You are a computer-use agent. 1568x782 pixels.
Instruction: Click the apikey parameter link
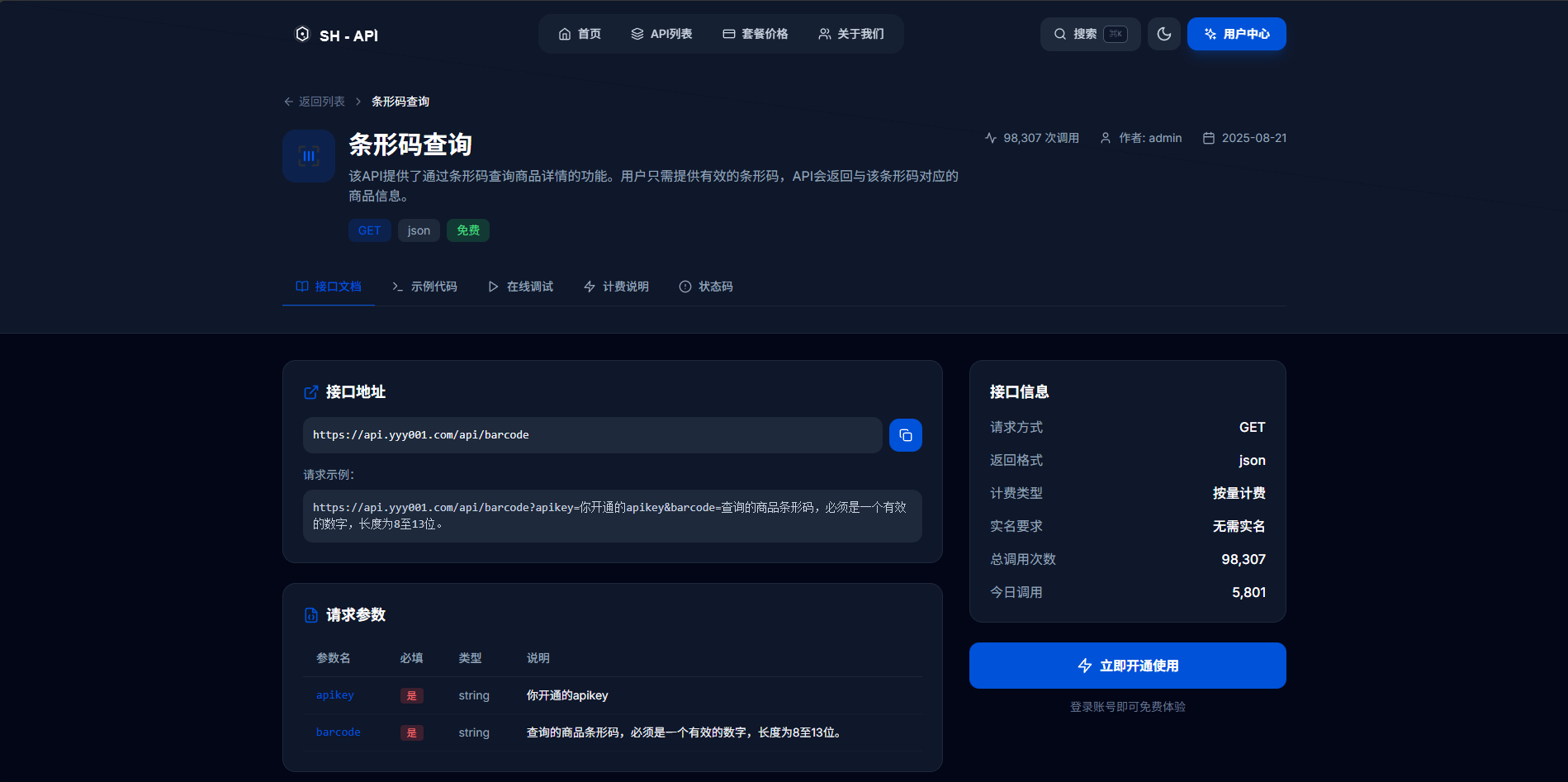point(334,695)
